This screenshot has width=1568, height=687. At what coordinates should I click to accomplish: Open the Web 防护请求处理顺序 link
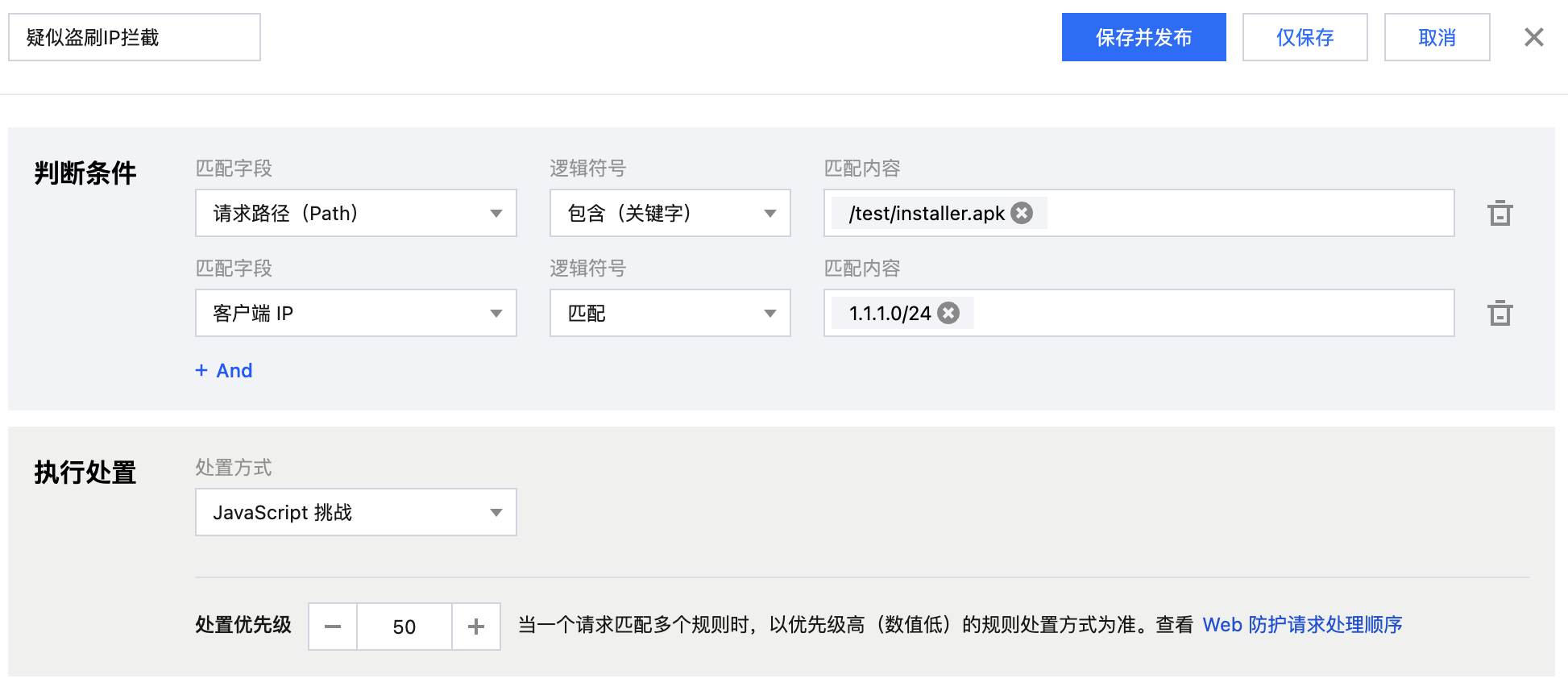coord(1302,625)
